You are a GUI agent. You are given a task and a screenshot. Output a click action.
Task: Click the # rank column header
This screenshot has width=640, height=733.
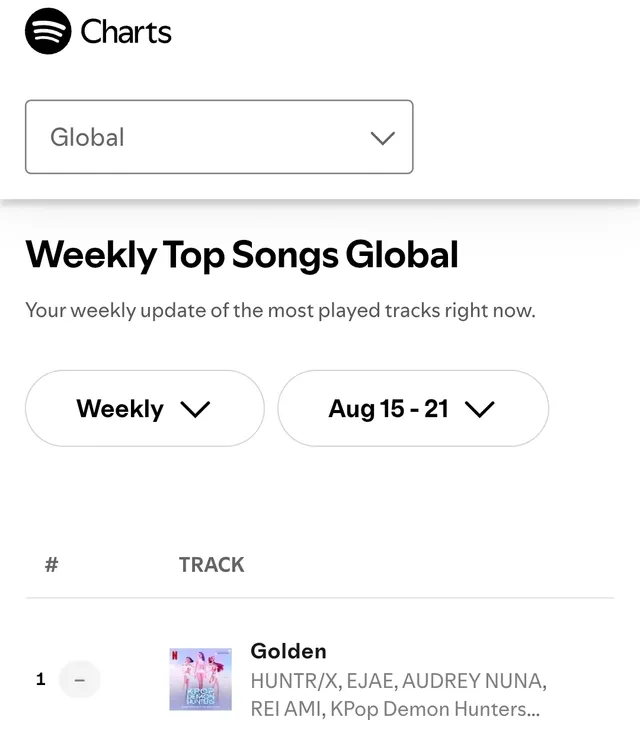pos(52,565)
